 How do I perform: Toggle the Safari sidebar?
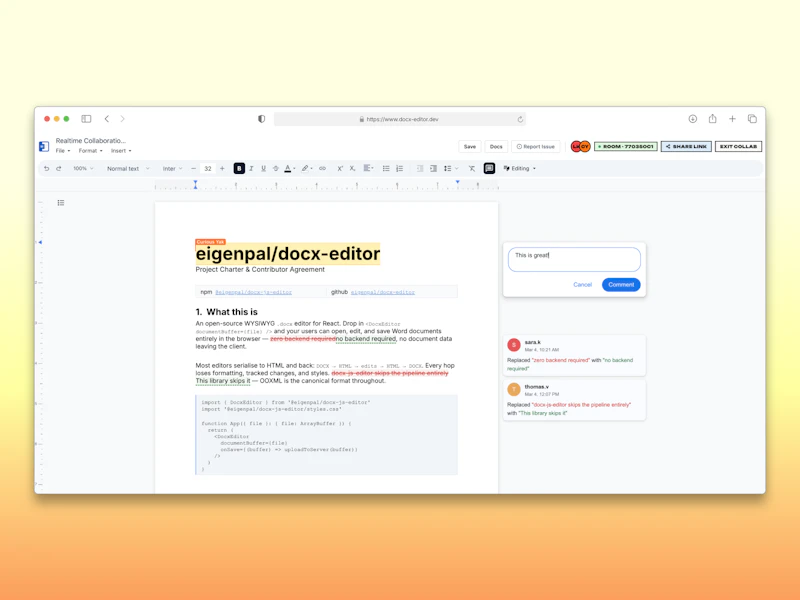point(86,119)
